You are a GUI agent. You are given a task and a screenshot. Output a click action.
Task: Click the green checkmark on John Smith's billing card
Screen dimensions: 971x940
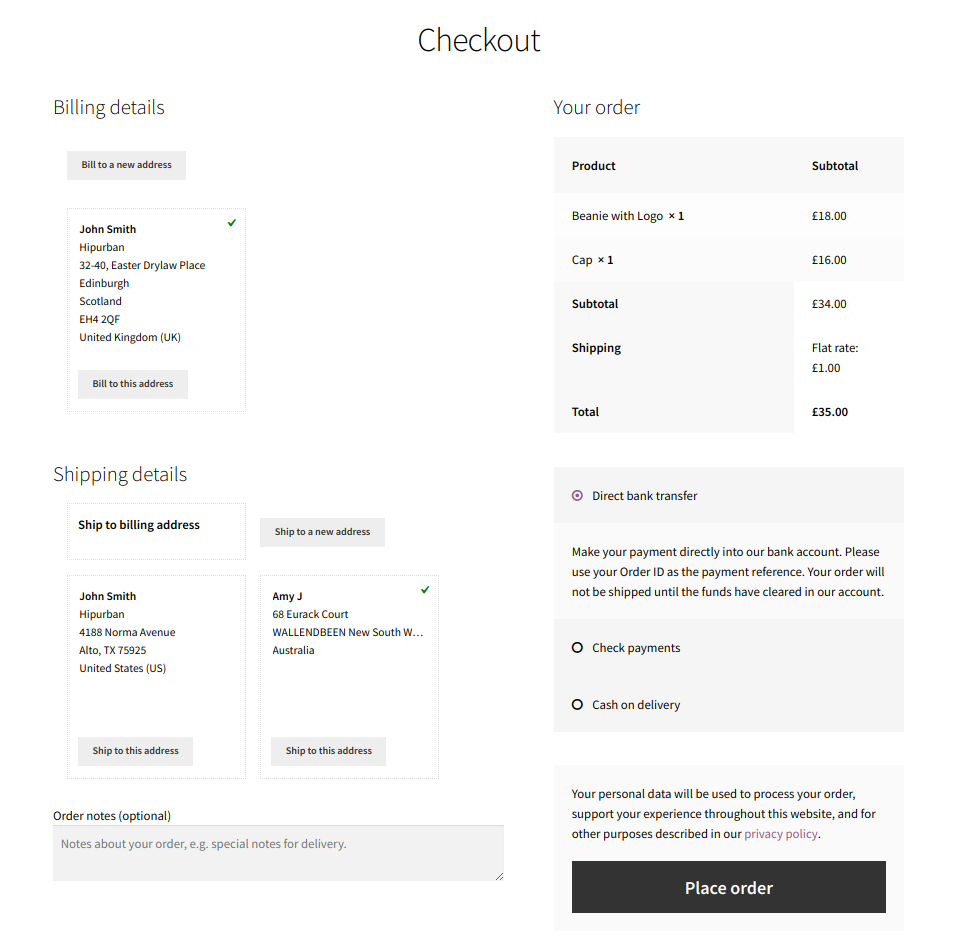pyautogui.click(x=231, y=222)
